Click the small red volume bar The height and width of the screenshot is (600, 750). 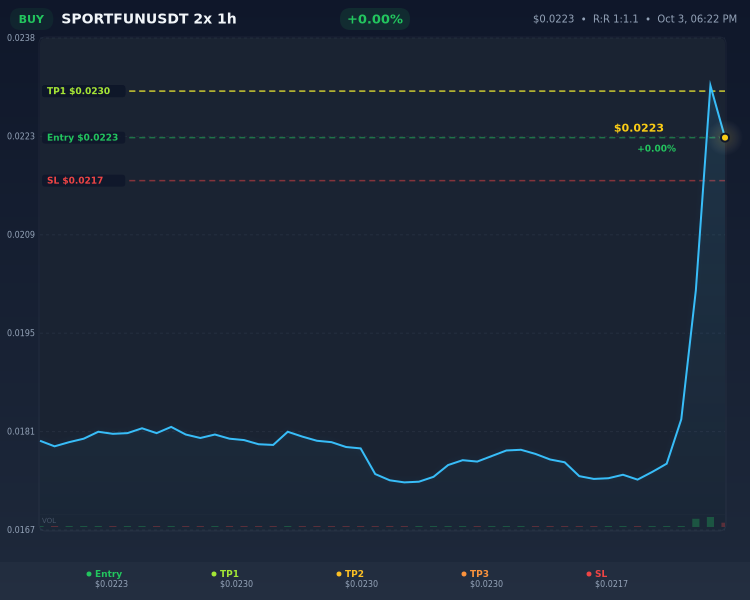(x=723, y=525)
